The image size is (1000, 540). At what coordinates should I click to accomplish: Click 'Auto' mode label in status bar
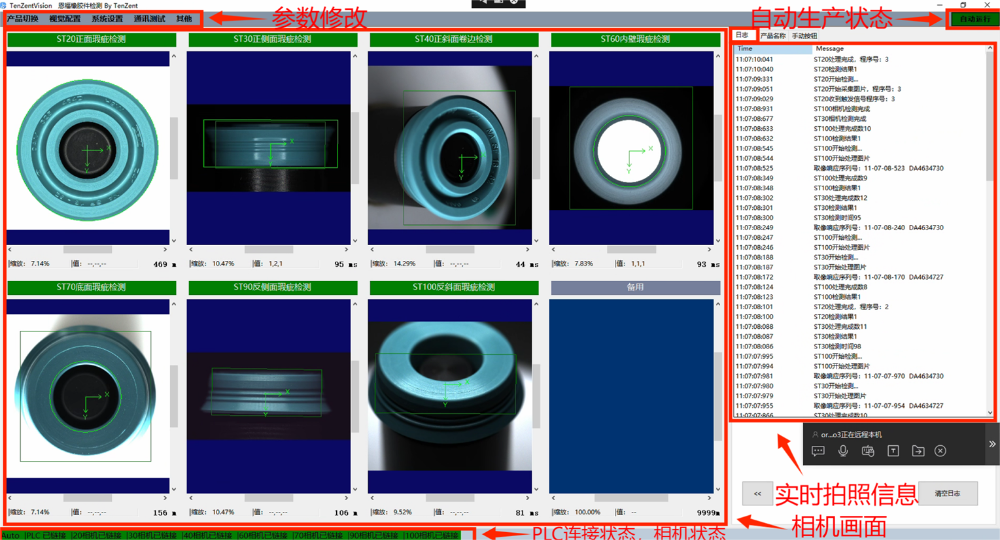[x=11, y=536]
